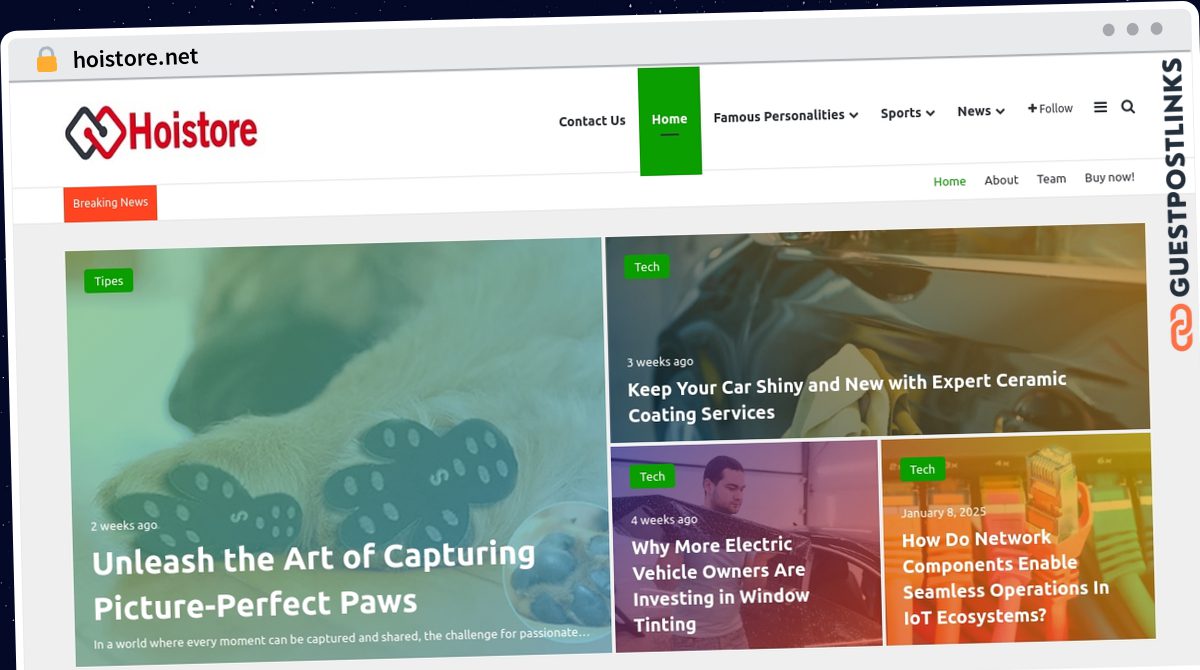Open the Window Tinting article thumbnail
The image size is (1200, 670).
coord(745,545)
